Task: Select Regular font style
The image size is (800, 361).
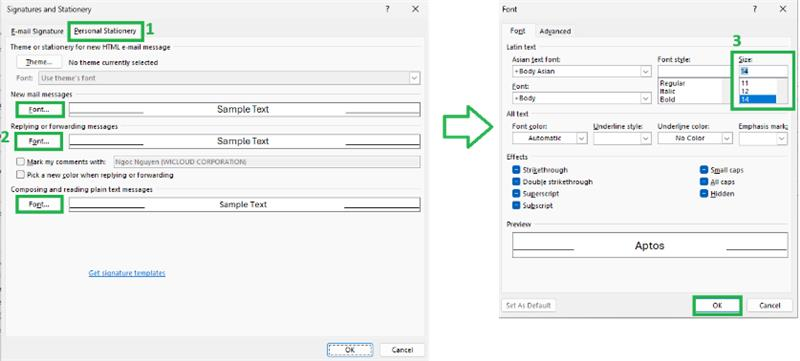Action: 672,83
